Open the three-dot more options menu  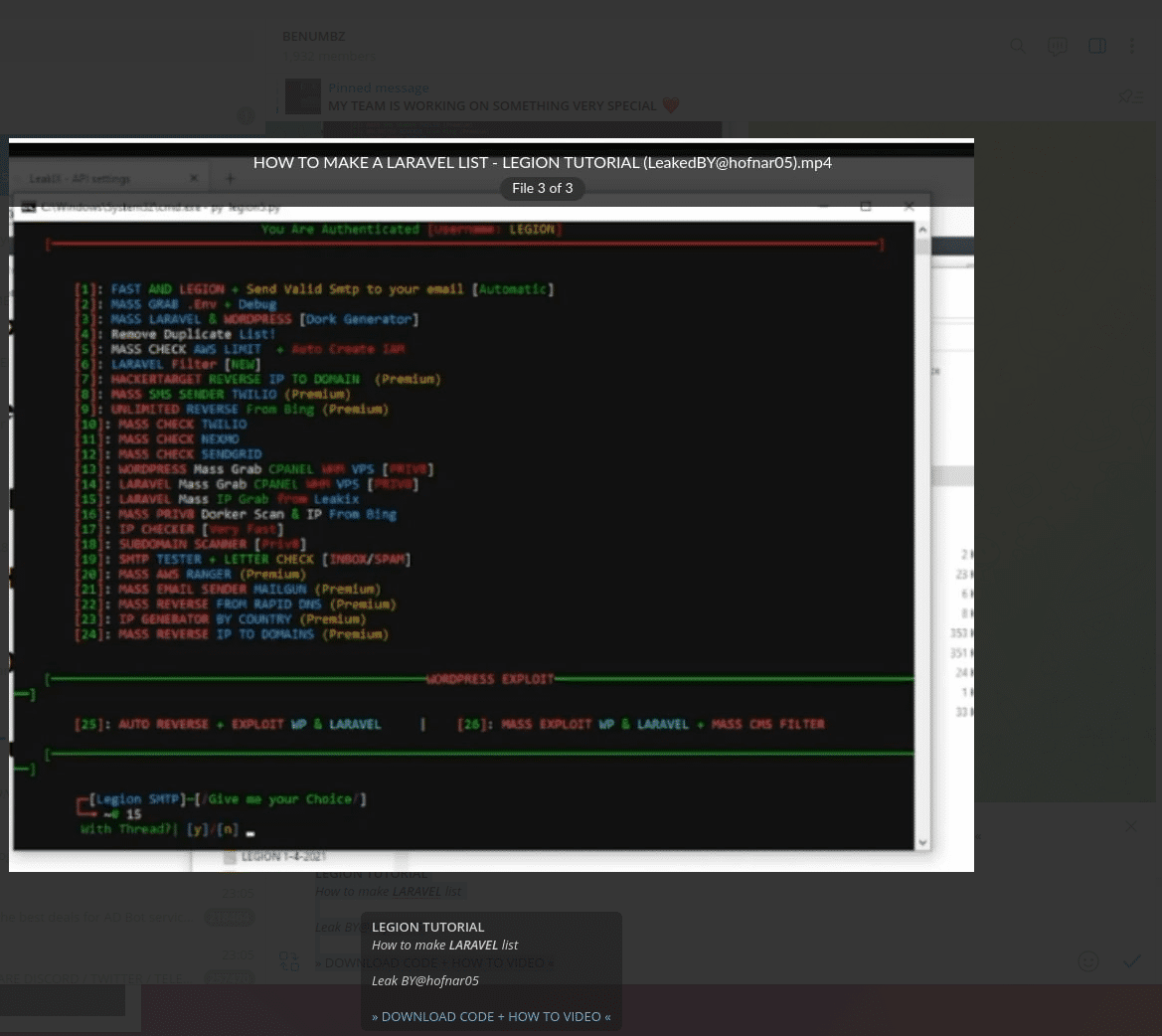(x=1132, y=47)
